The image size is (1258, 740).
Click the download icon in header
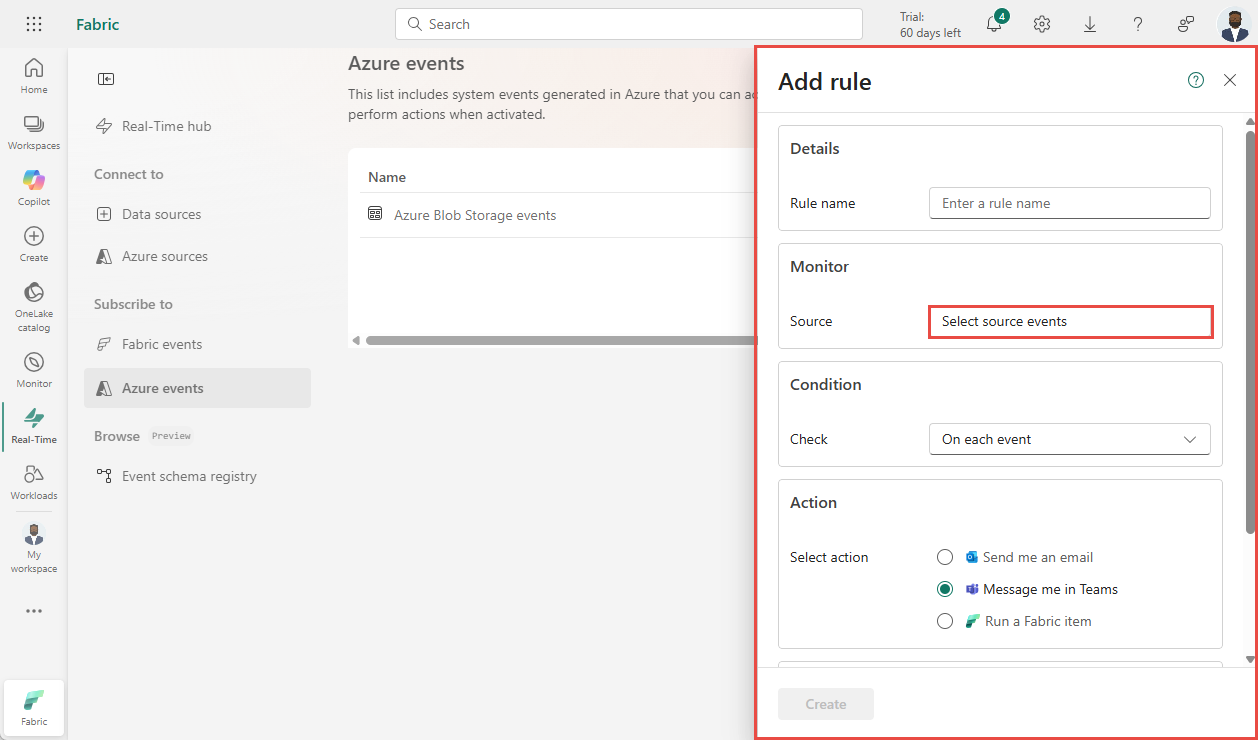point(1090,24)
